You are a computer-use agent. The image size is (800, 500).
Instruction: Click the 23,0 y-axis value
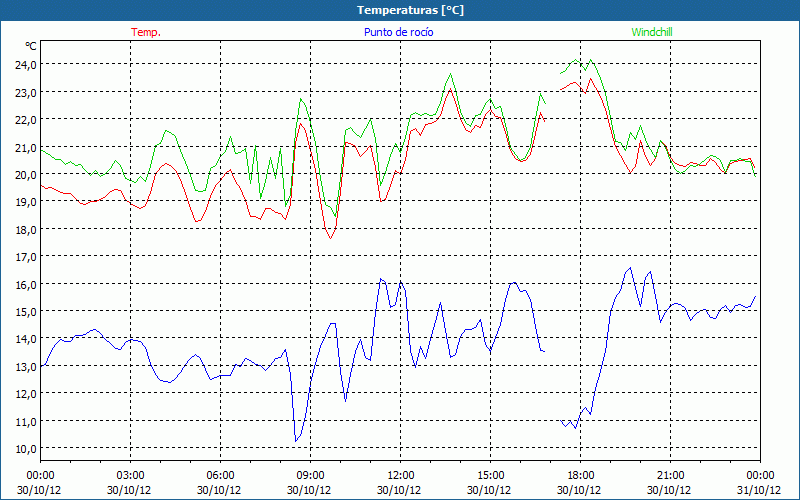(27, 92)
